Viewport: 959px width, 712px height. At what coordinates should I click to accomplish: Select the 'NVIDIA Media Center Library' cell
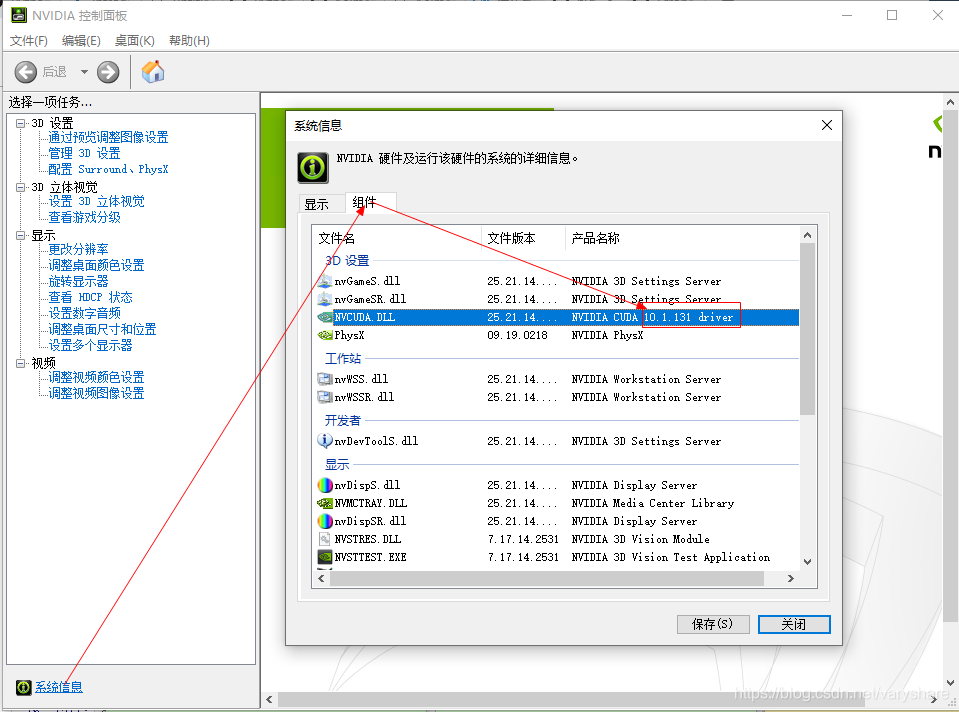(x=653, y=503)
